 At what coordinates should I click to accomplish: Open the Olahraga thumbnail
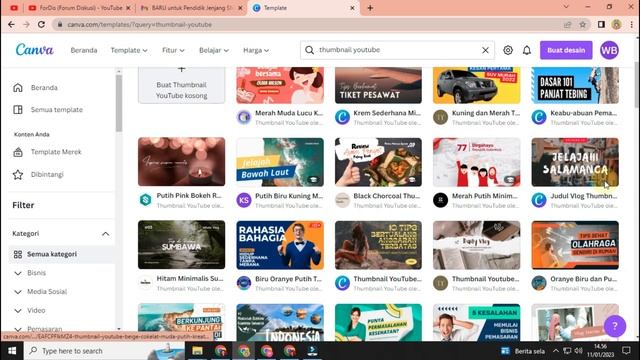pyautogui.click(x=575, y=245)
